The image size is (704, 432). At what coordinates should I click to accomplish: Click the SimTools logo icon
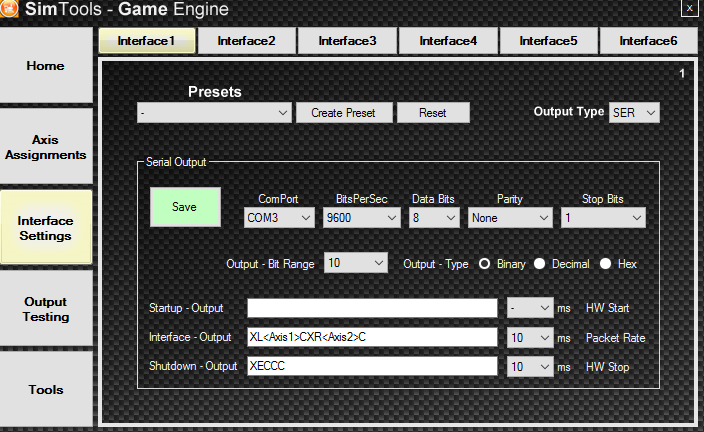(x=11, y=10)
